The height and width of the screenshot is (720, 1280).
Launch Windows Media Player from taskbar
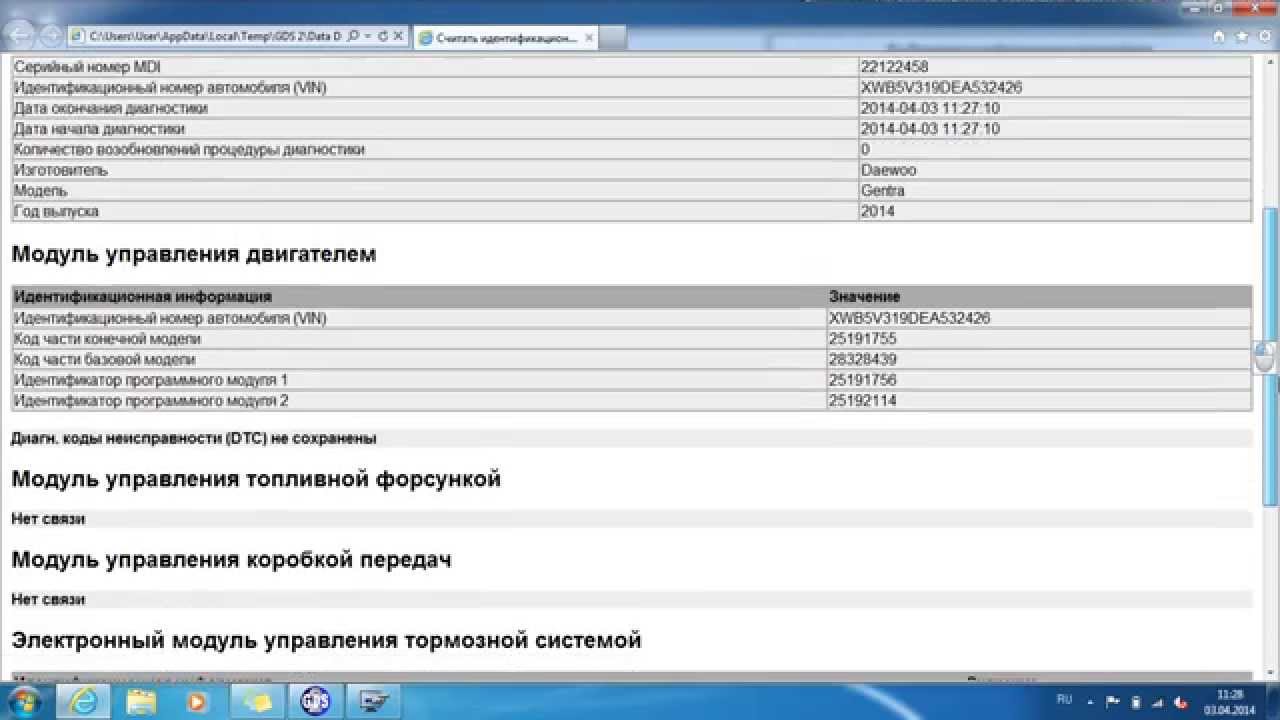click(197, 701)
